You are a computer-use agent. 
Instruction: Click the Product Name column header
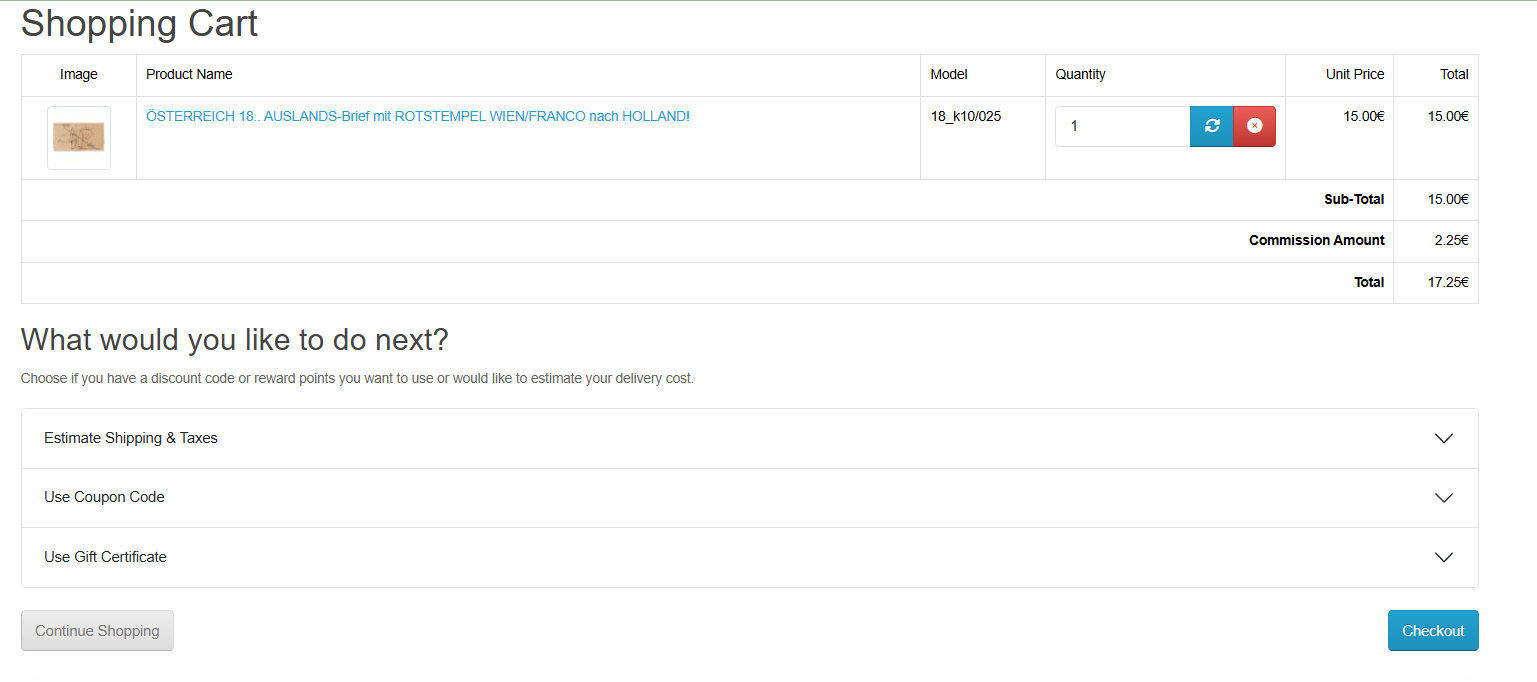pyautogui.click(x=189, y=74)
